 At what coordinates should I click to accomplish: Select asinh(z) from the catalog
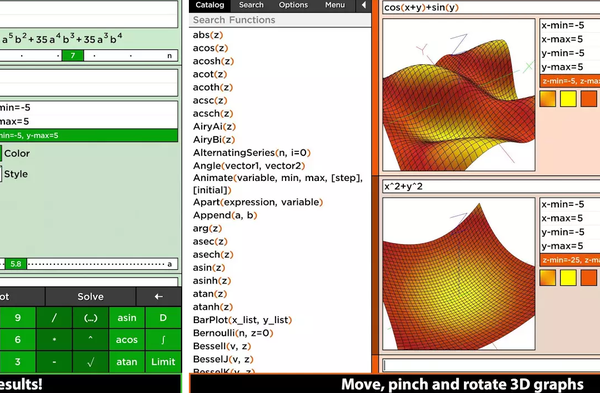pyautogui.click(x=212, y=280)
